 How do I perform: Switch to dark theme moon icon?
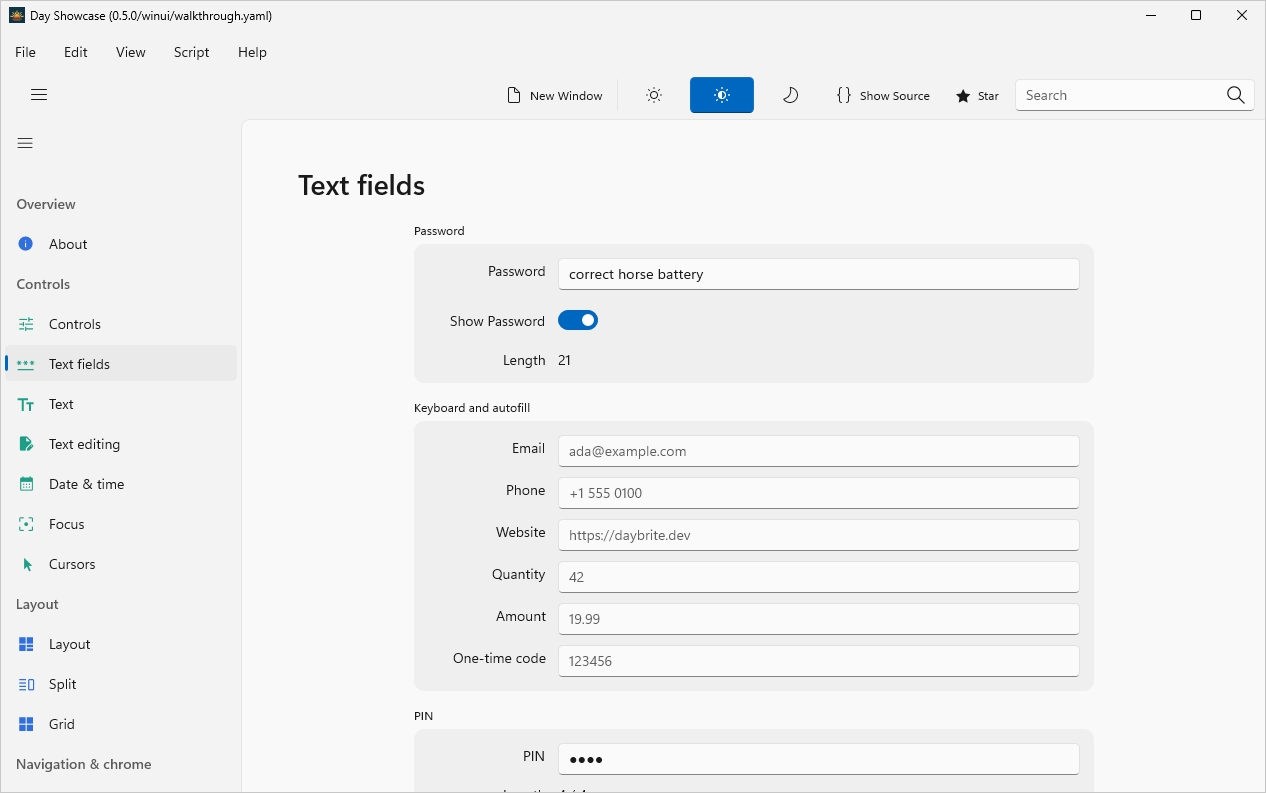point(790,95)
